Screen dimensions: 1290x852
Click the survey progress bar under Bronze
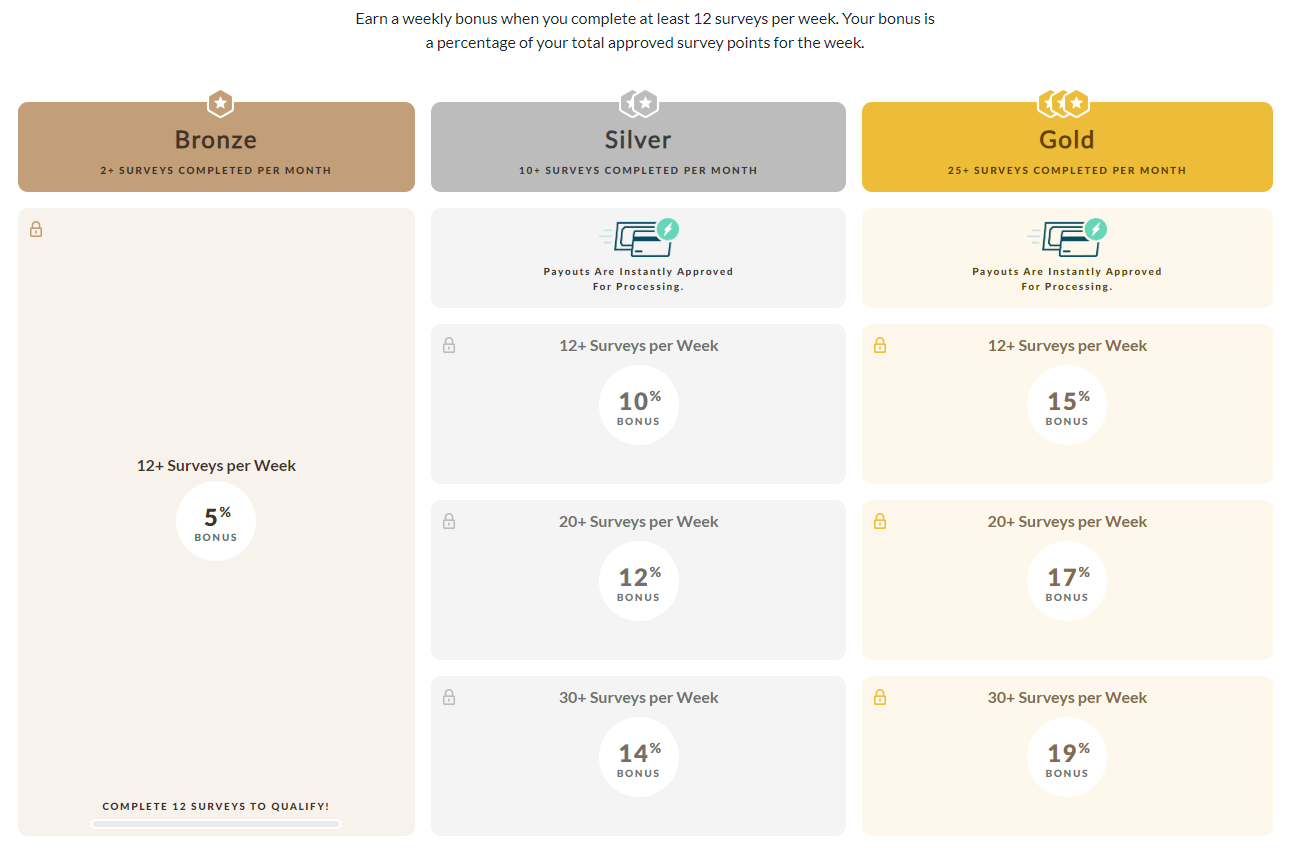click(x=216, y=824)
